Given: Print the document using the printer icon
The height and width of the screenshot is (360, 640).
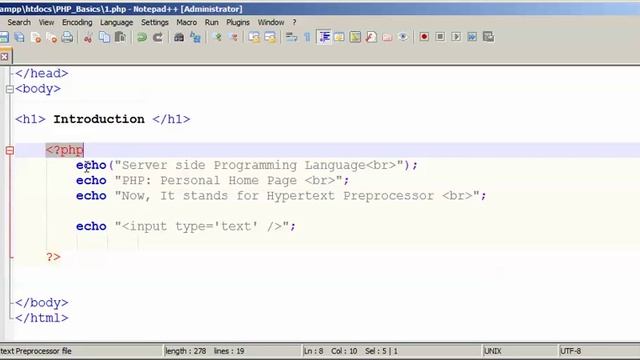Looking at the screenshot, I should tap(67, 37).
